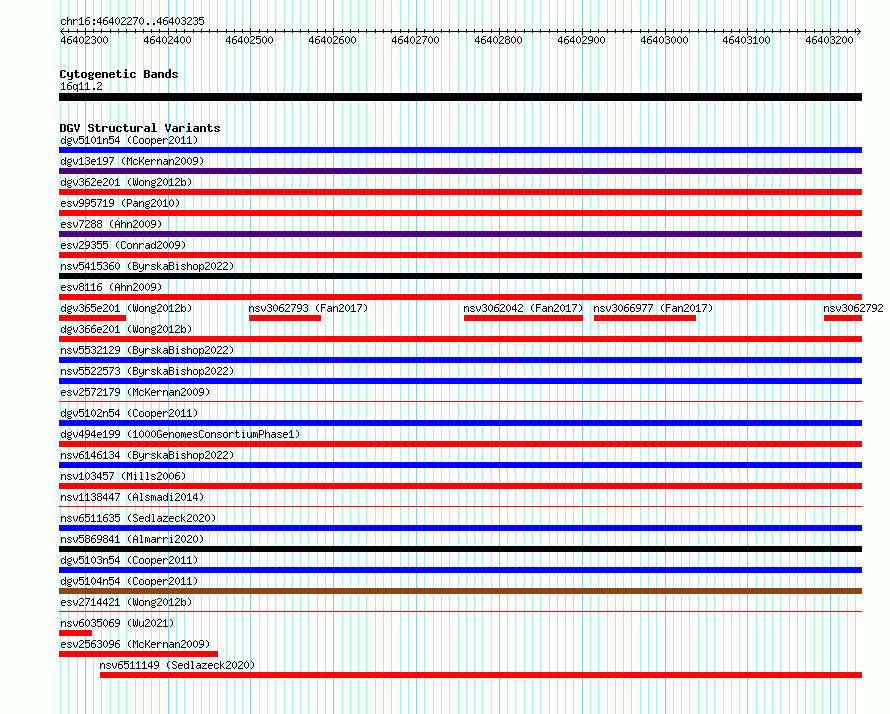This screenshot has width=890, height=714.
Task: Click the short red dgv365e201 bar
Action: tap(93, 318)
